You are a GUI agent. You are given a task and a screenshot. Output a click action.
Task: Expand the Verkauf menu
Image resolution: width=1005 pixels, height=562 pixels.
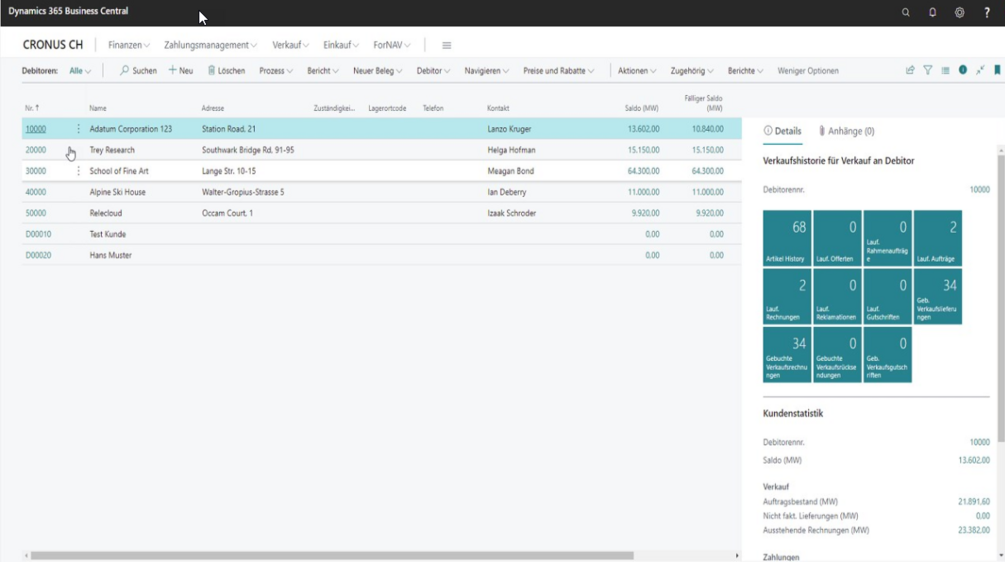[x=290, y=45]
